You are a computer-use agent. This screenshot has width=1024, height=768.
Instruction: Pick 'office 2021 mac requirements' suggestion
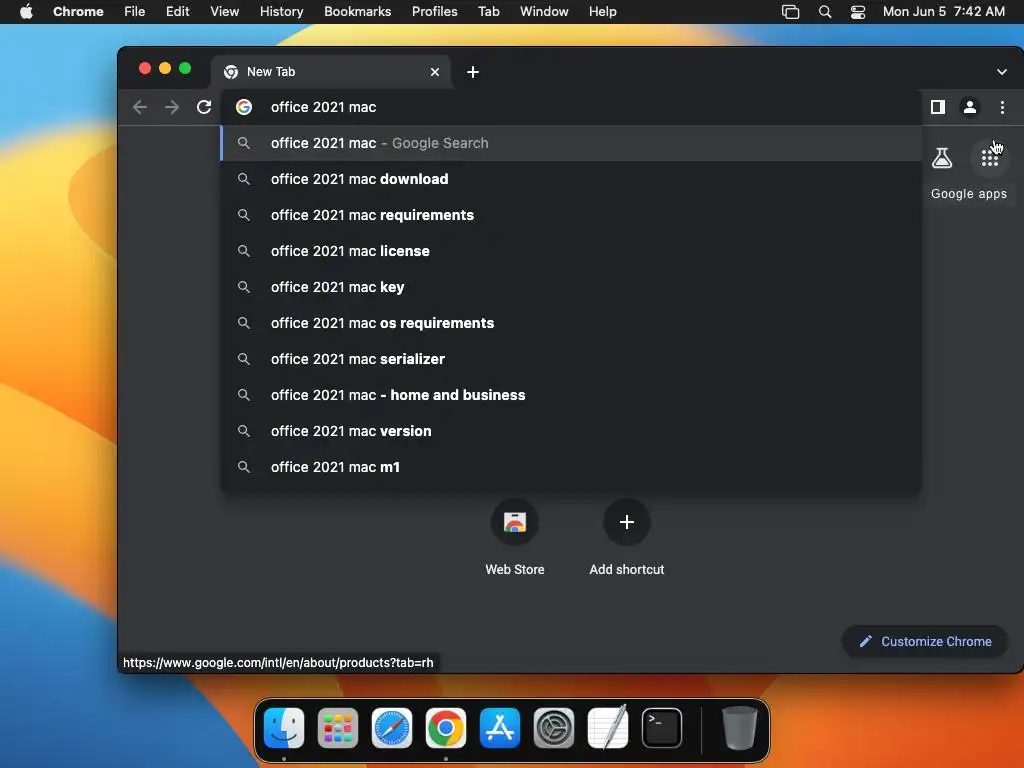(x=571, y=215)
